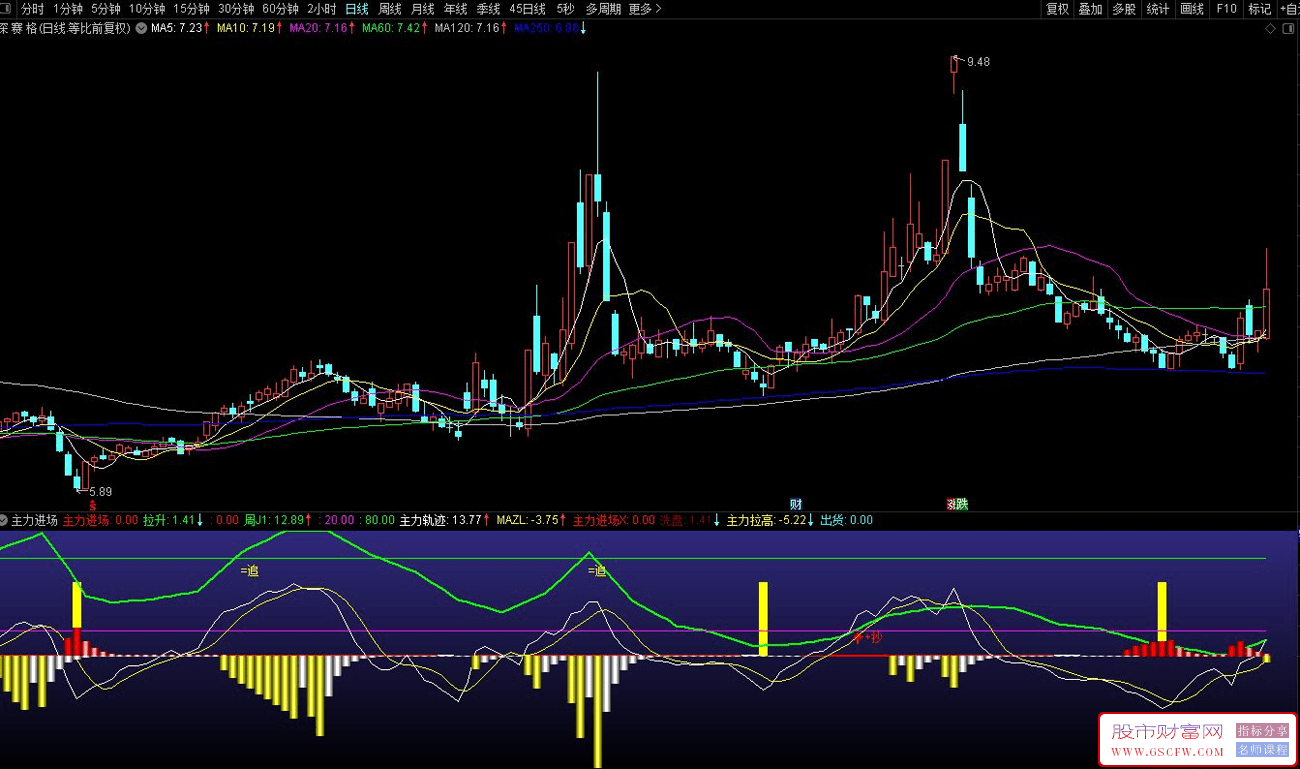The image size is (1300, 769).
Task: Switch to 分时 intraday view
Action: tap(33, 9)
